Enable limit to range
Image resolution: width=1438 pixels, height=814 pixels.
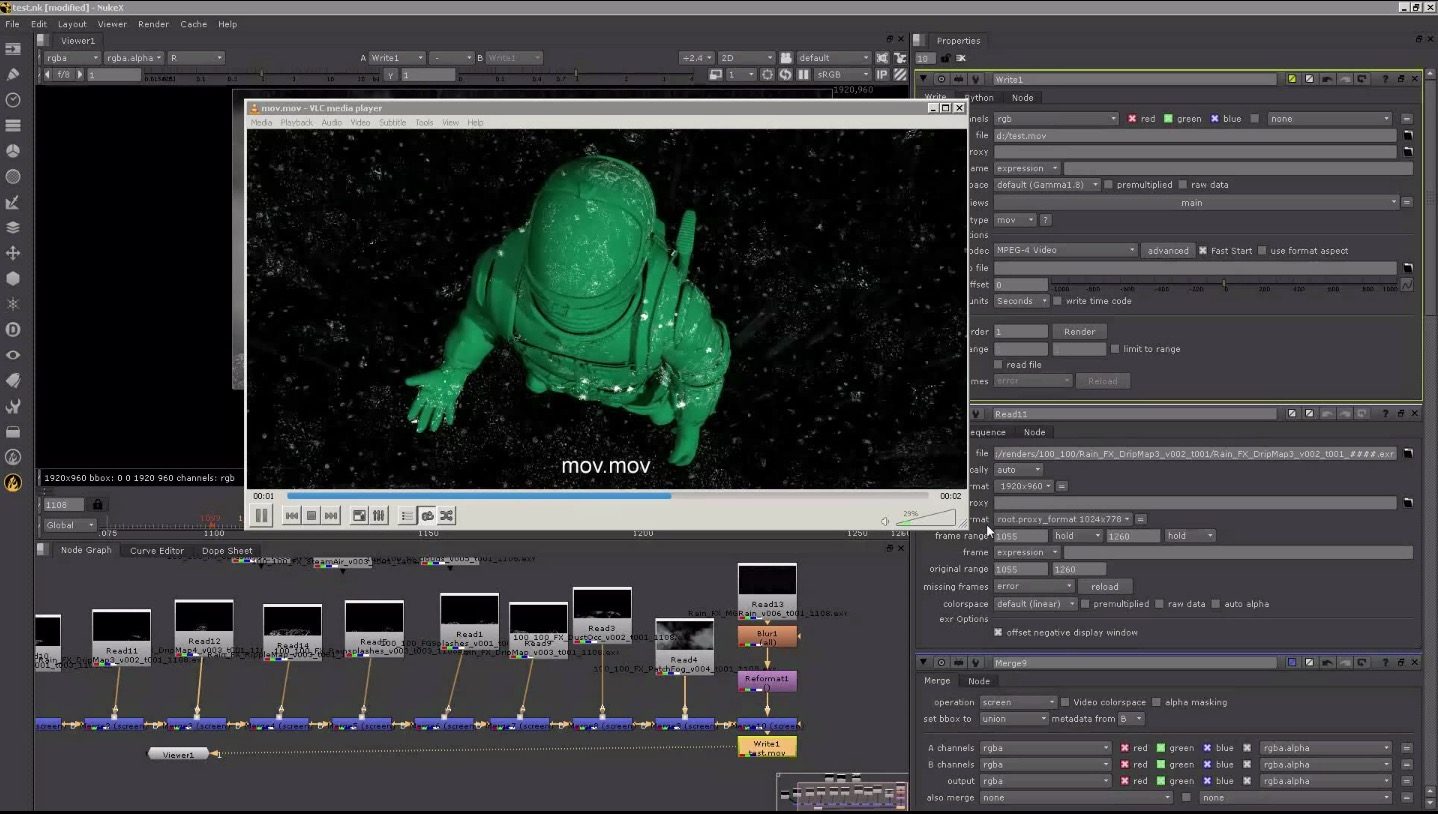[1115, 348]
